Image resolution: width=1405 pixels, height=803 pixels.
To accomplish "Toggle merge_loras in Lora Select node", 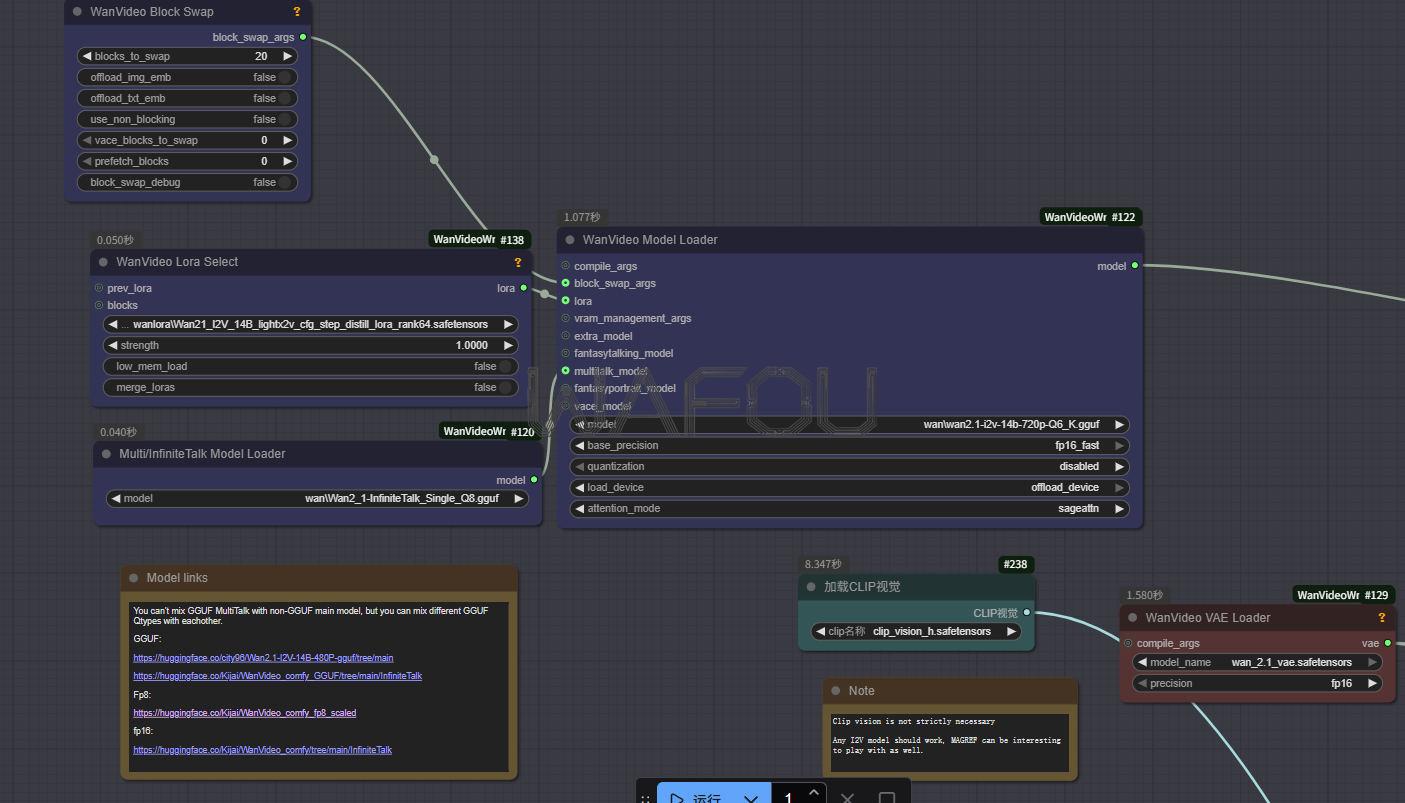I will (506, 387).
